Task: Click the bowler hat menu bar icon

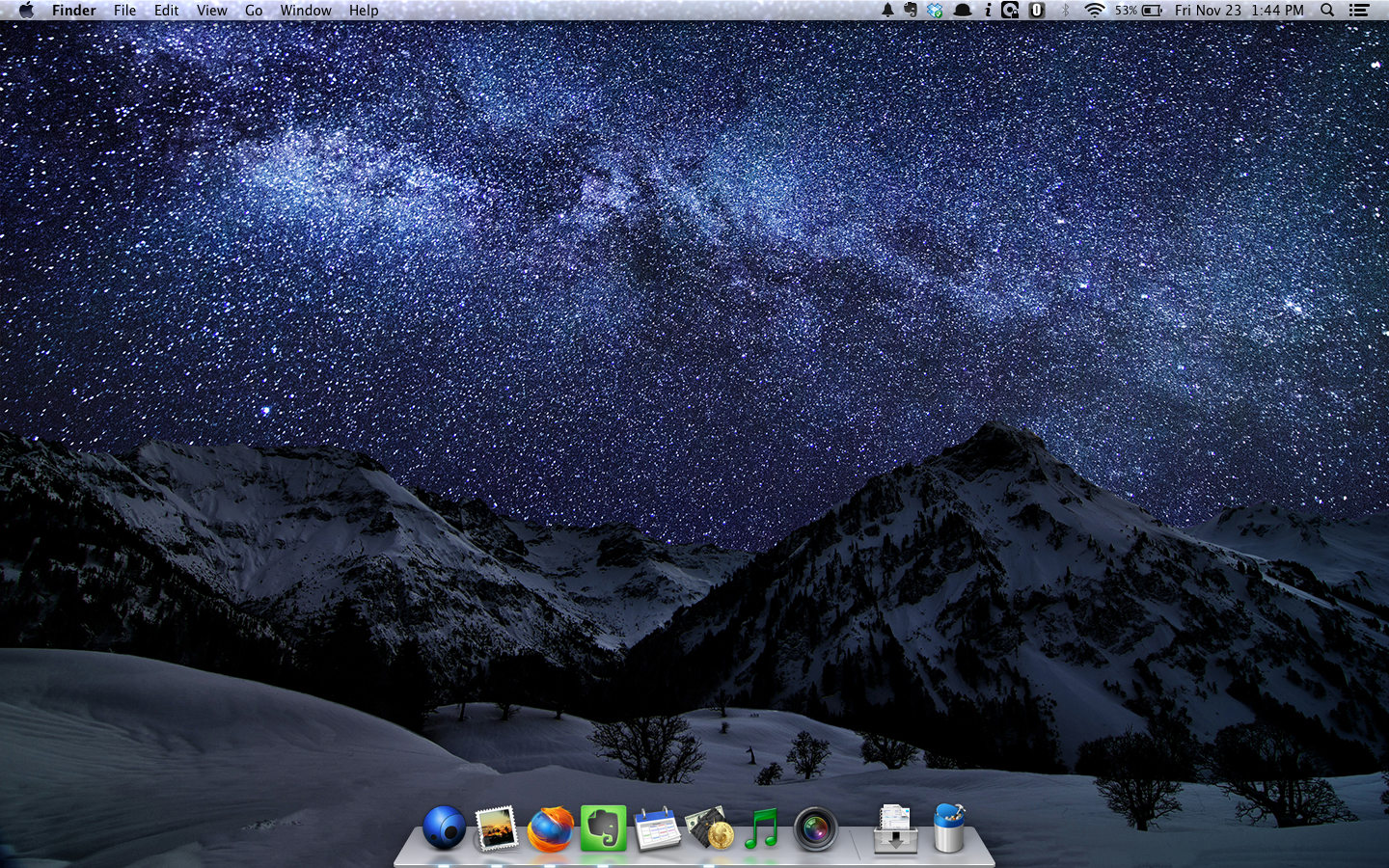Action: (x=963, y=10)
